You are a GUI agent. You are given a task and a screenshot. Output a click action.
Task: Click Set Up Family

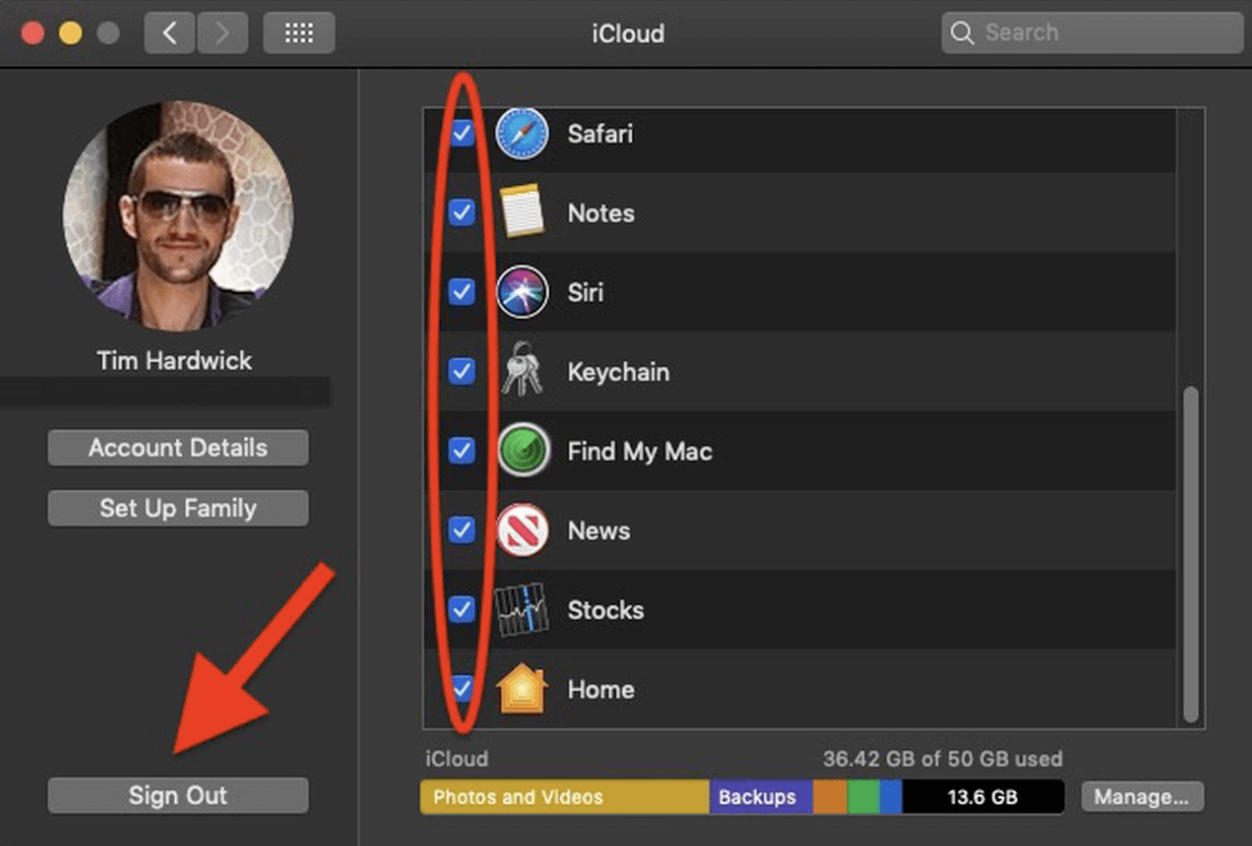(177, 508)
